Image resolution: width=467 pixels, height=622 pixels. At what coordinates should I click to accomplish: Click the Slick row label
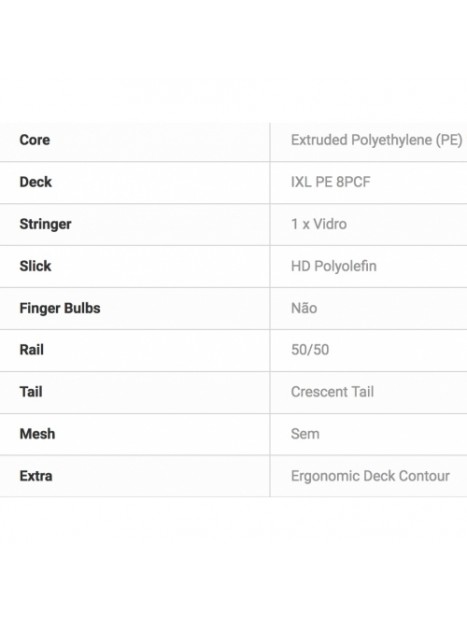(35, 266)
